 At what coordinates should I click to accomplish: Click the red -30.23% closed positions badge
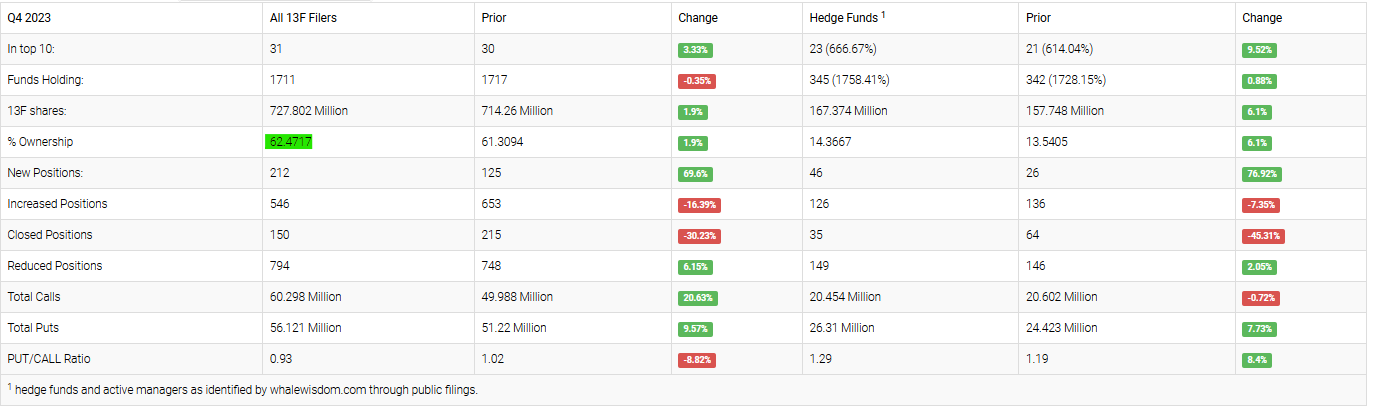coord(698,236)
